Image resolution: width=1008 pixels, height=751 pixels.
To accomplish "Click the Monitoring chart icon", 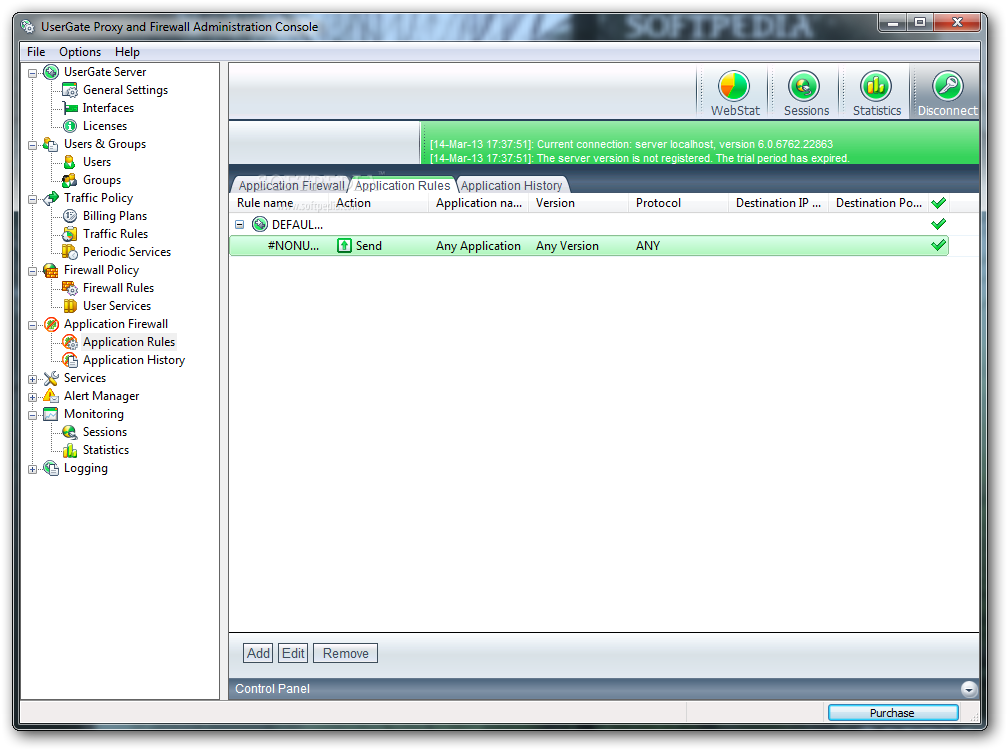I will 51,414.
